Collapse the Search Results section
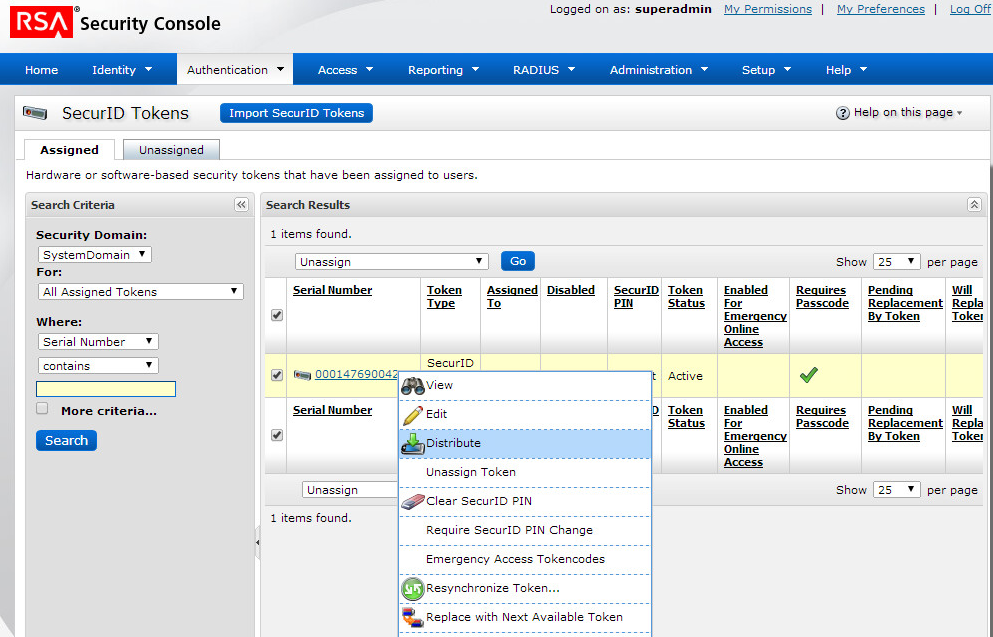Image resolution: width=993 pixels, height=637 pixels. click(x=974, y=204)
